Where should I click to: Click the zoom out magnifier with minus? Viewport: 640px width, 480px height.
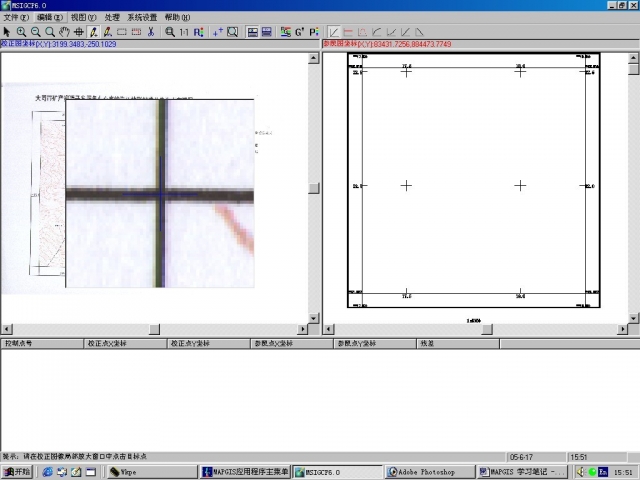click(x=35, y=32)
